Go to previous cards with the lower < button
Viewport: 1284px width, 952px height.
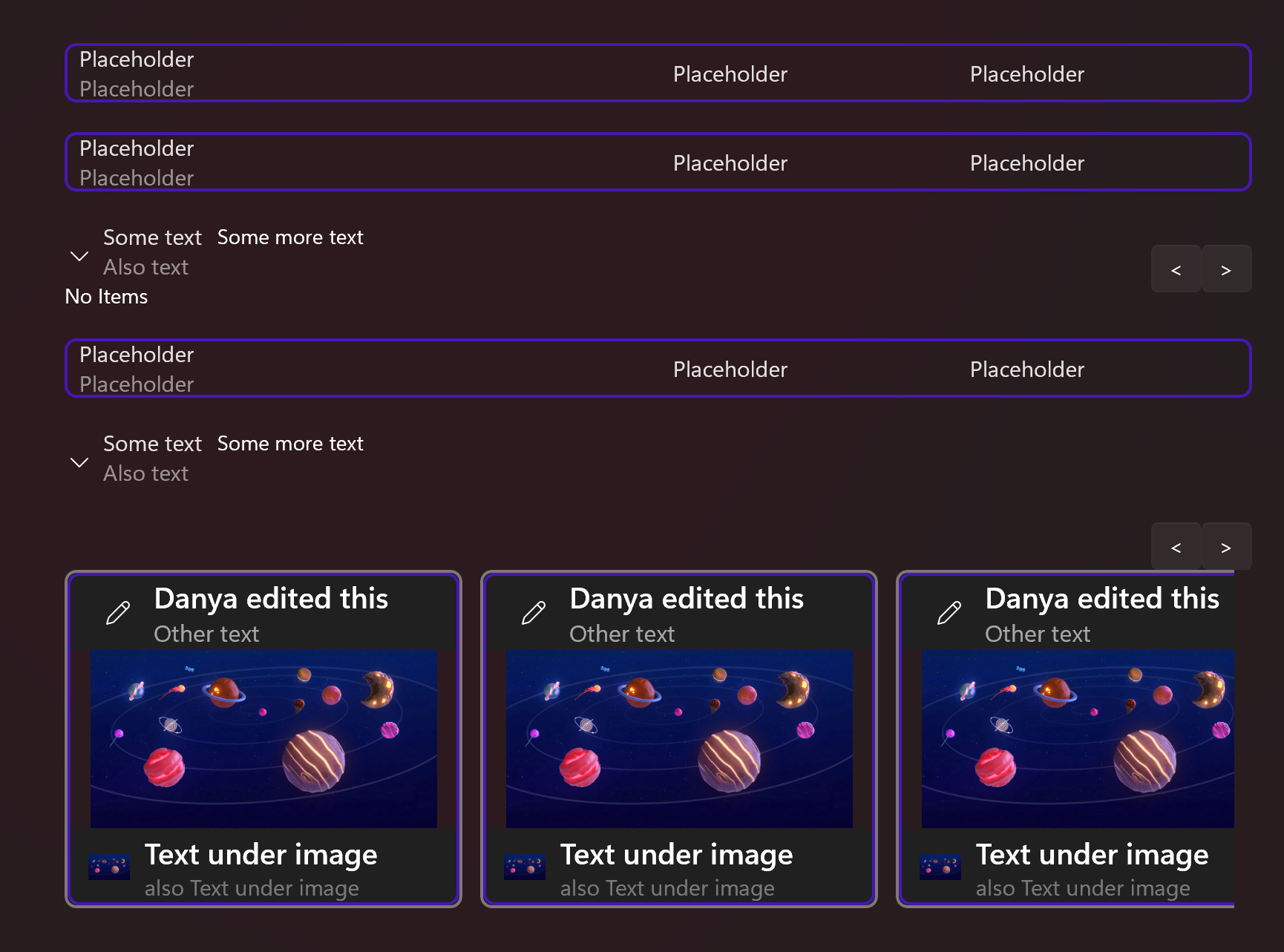pos(1176,547)
